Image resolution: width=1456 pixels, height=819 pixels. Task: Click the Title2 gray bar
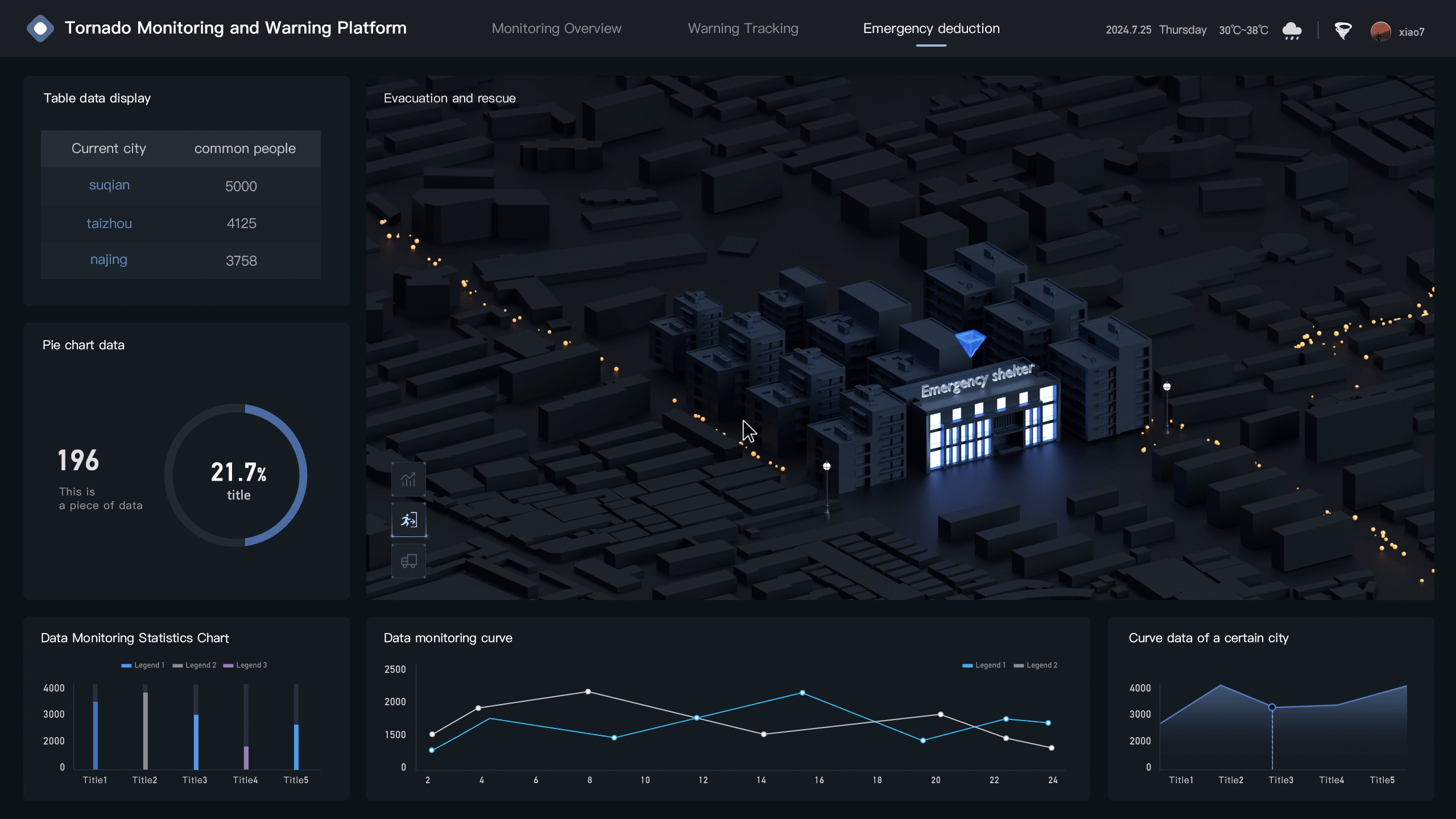tap(146, 731)
